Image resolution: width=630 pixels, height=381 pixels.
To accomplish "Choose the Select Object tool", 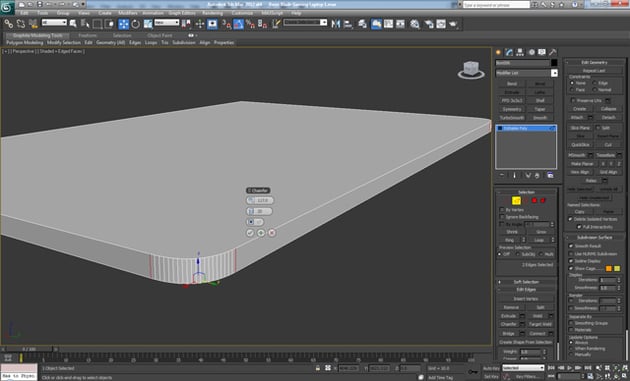I will pos(73,24).
